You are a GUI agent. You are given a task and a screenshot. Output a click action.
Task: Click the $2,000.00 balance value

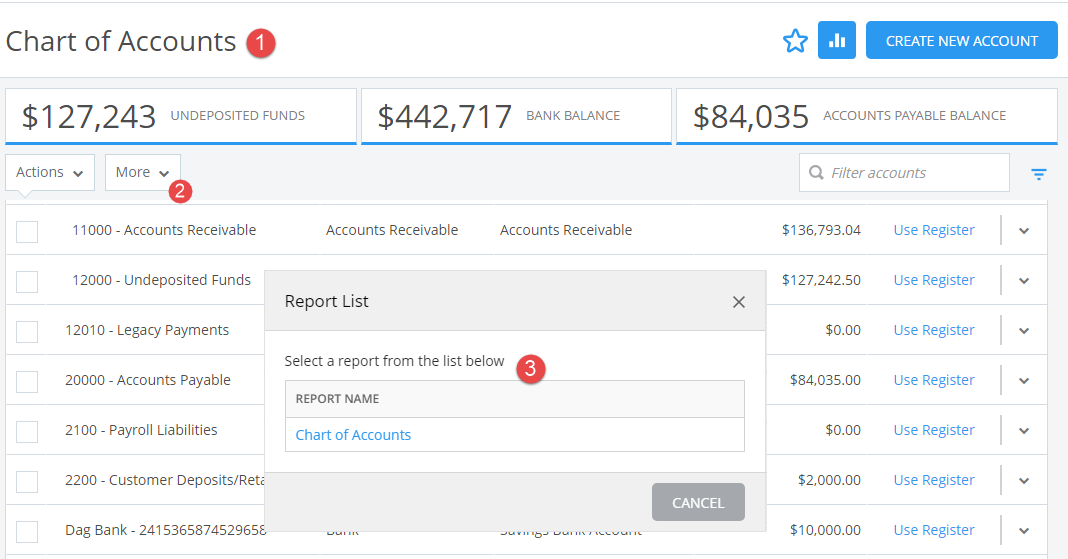(x=829, y=480)
